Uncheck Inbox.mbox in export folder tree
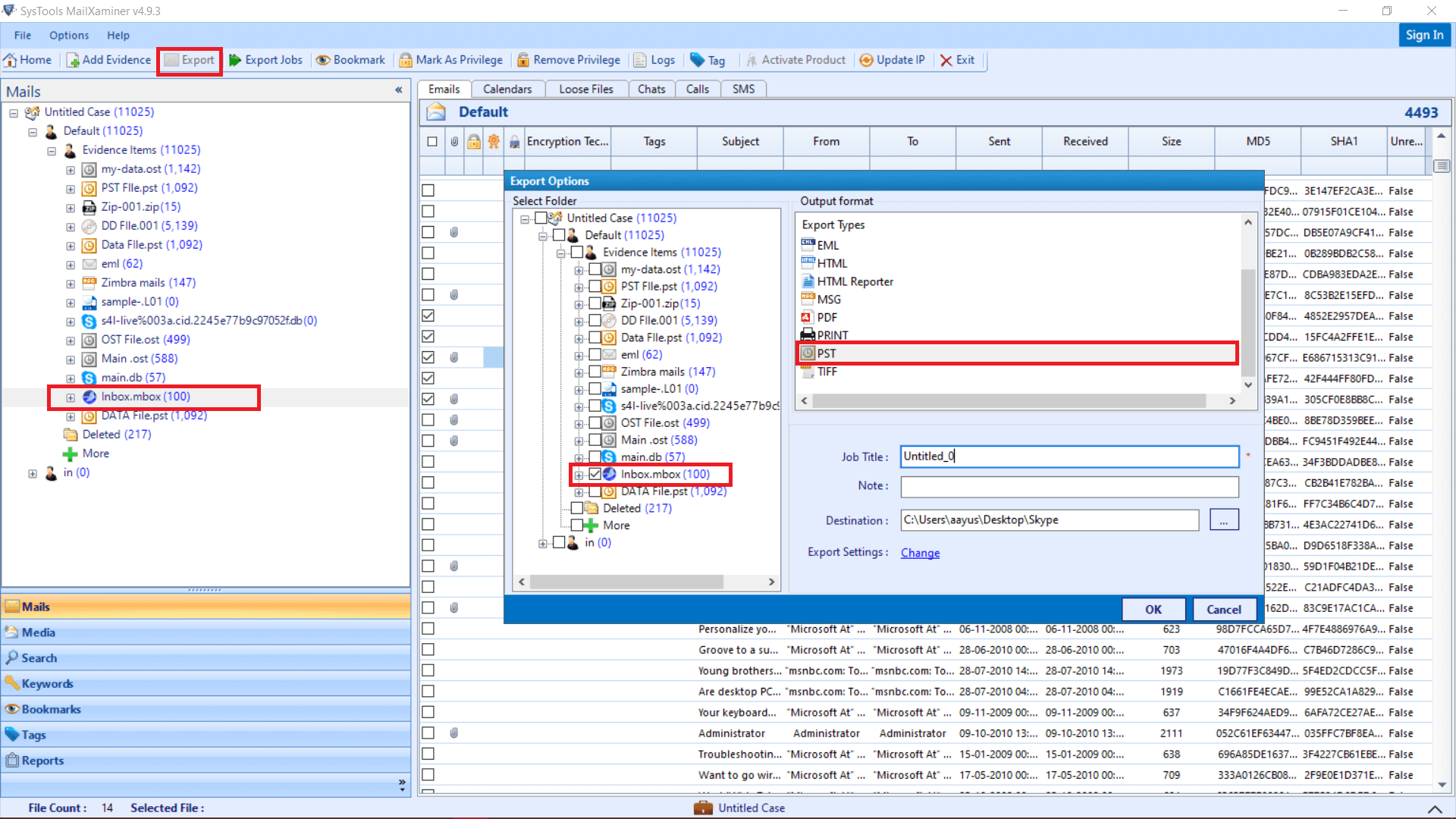 595,474
